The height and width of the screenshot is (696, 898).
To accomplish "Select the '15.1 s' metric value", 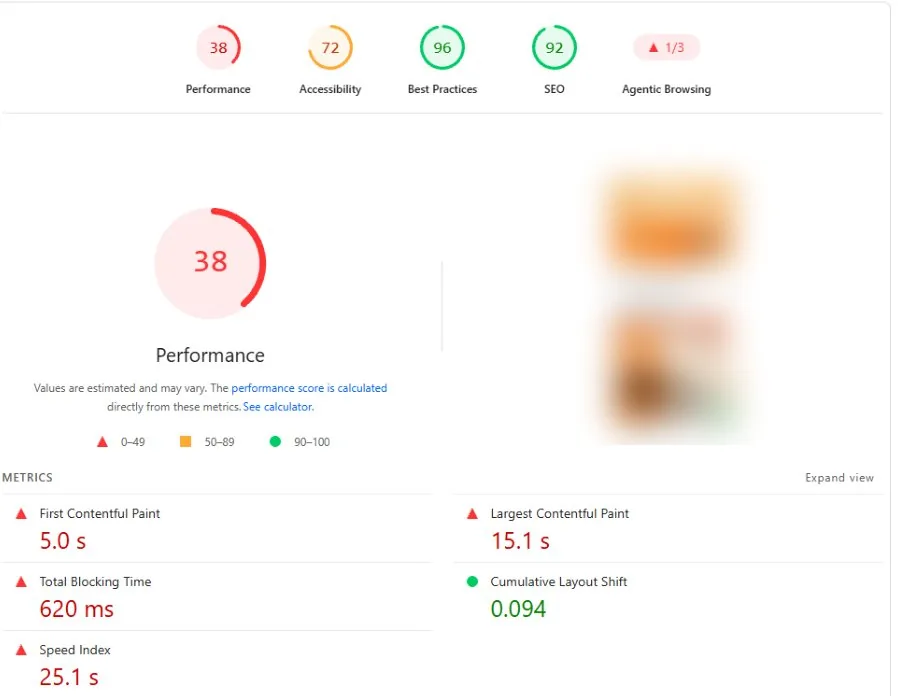I will pyautogui.click(x=521, y=541).
